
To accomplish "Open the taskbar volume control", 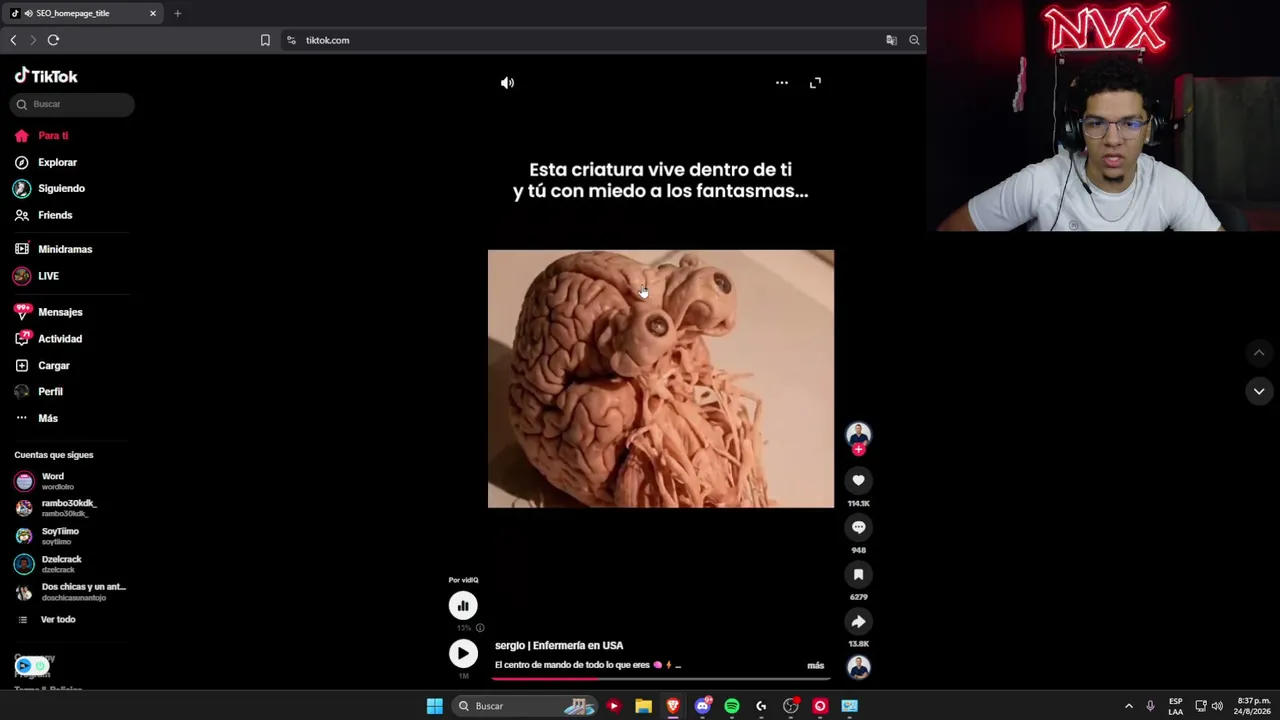I will pyautogui.click(x=1217, y=706).
